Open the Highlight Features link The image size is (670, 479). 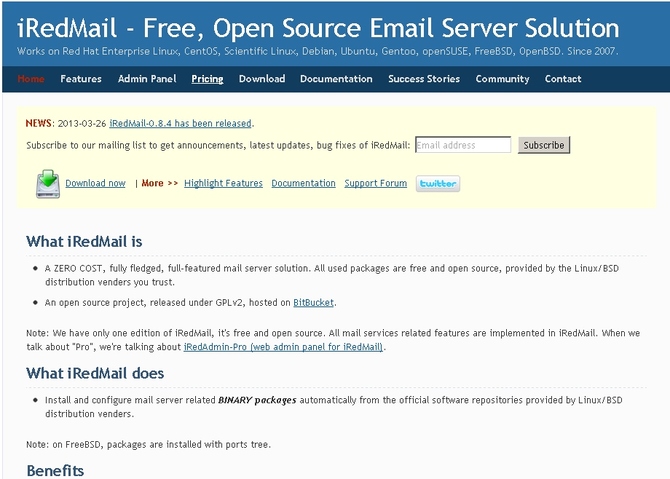point(223,183)
